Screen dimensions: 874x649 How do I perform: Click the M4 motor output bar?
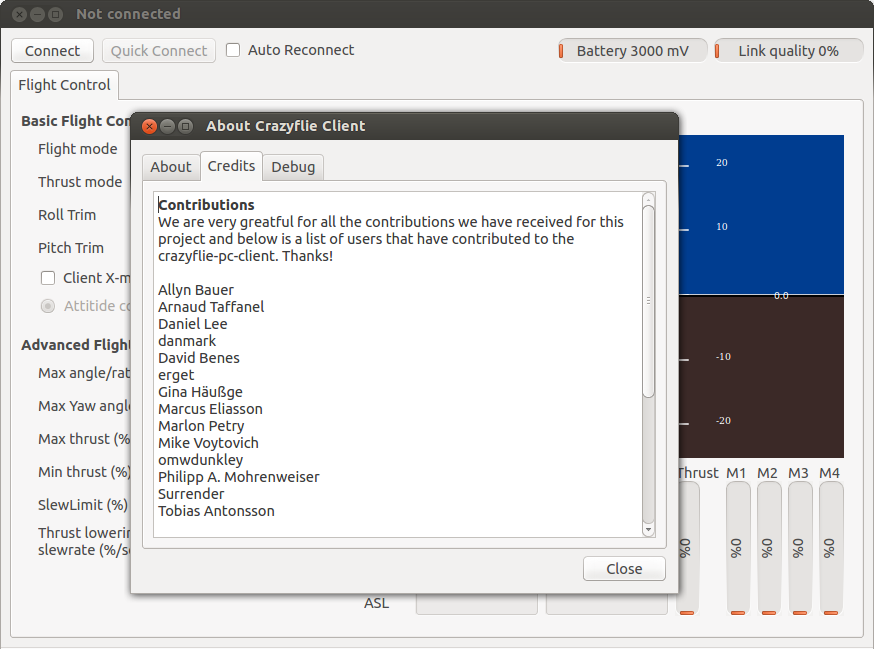pyautogui.click(x=831, y=549)
